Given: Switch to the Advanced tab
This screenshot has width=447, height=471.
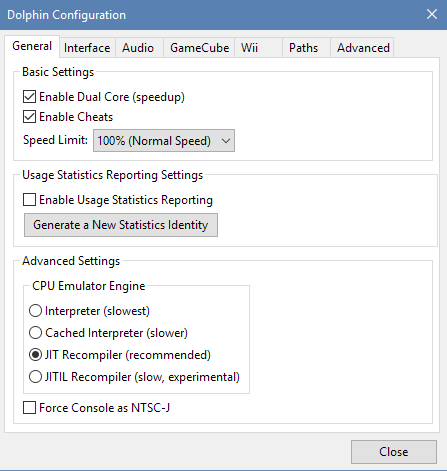Looking at the screenshot, I should [362, 48].
